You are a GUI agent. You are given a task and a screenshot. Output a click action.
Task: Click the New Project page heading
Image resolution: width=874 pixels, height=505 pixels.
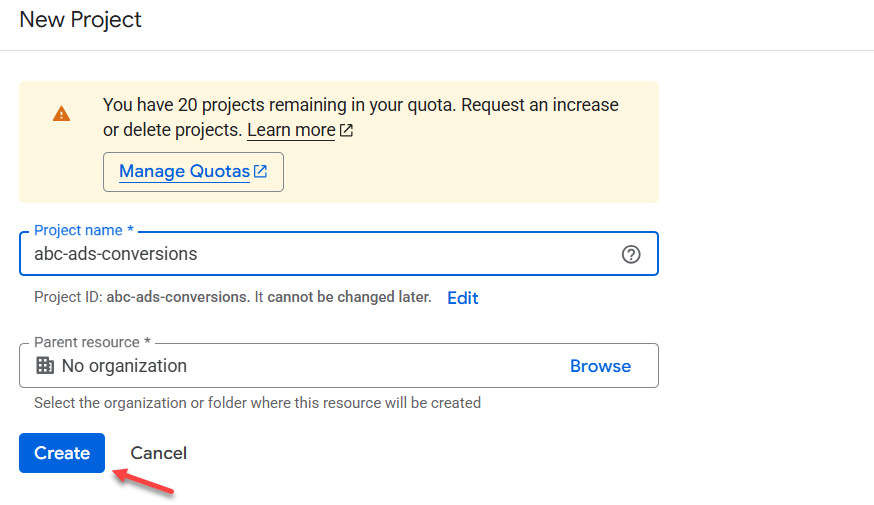click(80, 20)
